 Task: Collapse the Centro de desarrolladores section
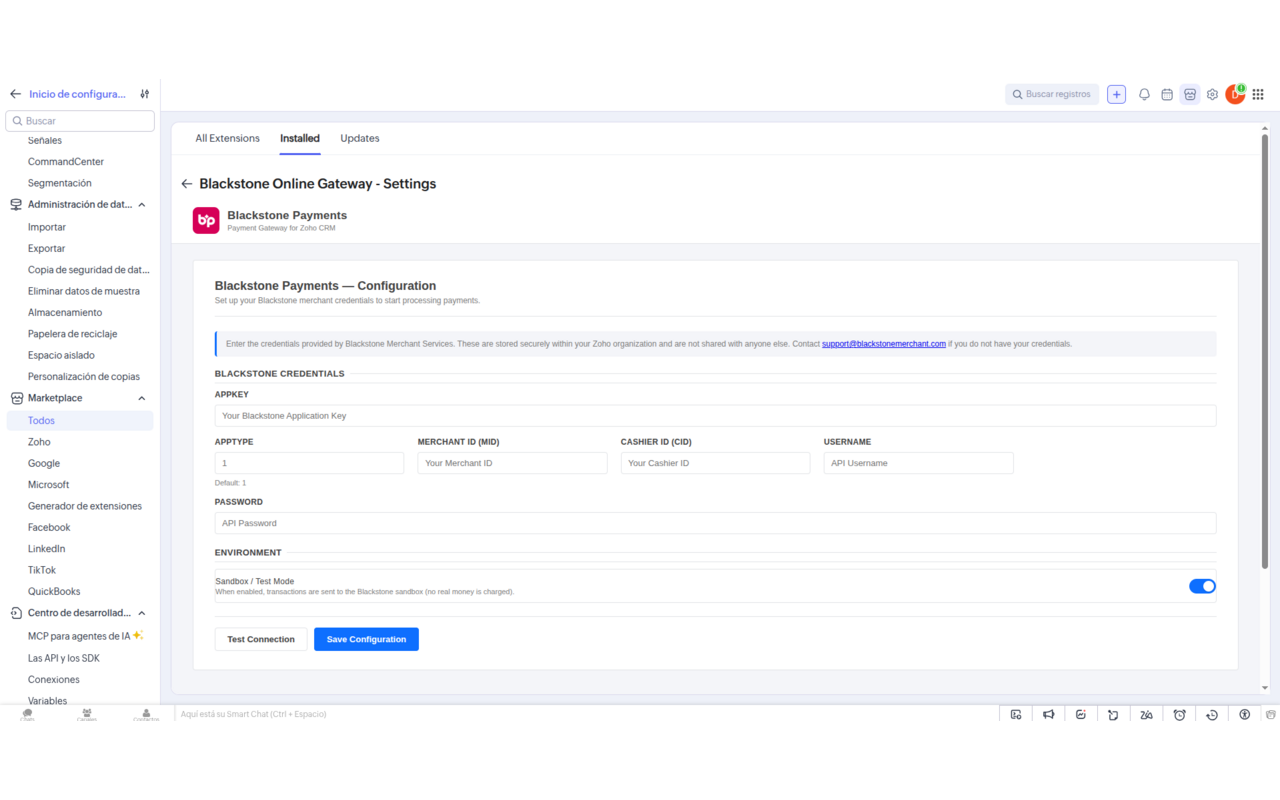[141, 613]
